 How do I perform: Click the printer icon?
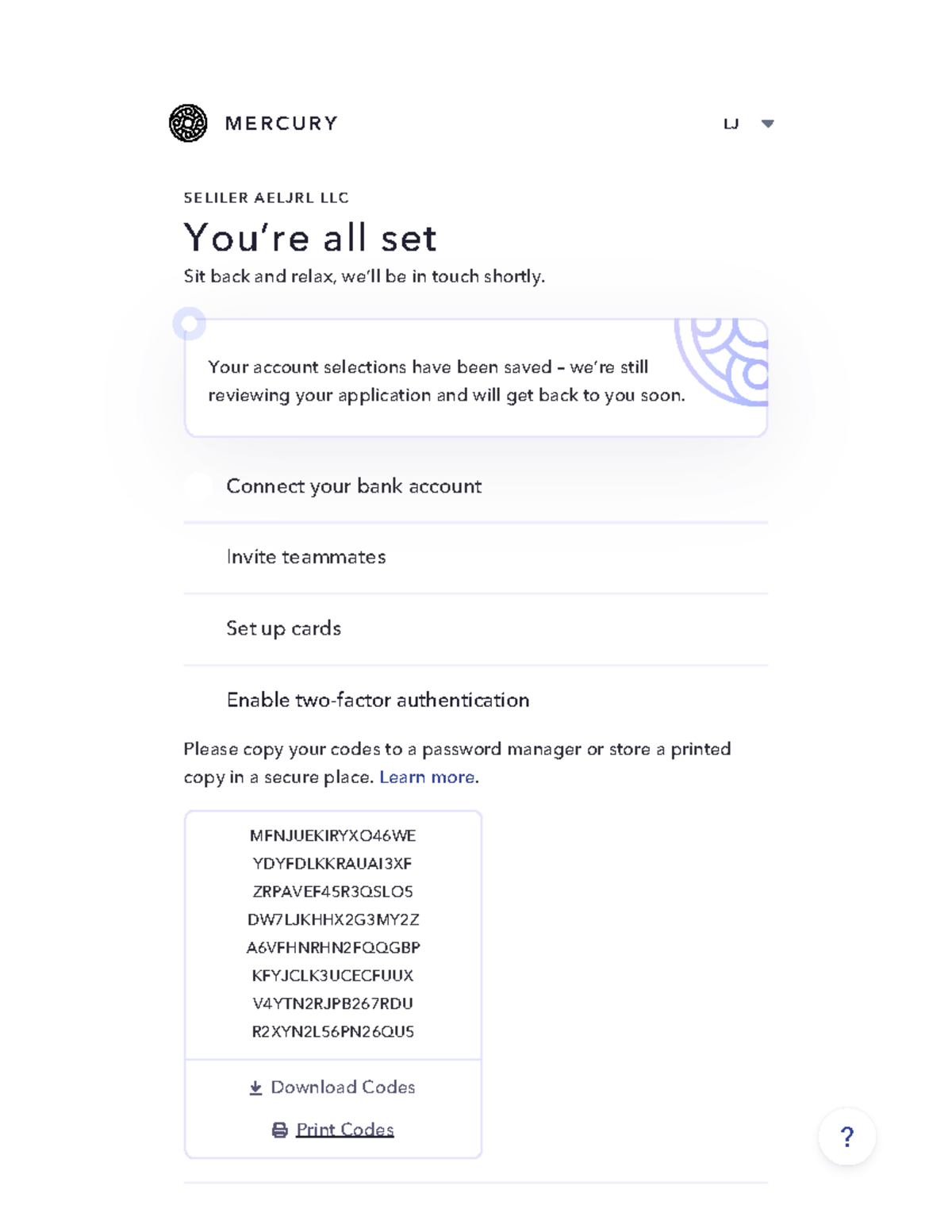(279, 1130)
